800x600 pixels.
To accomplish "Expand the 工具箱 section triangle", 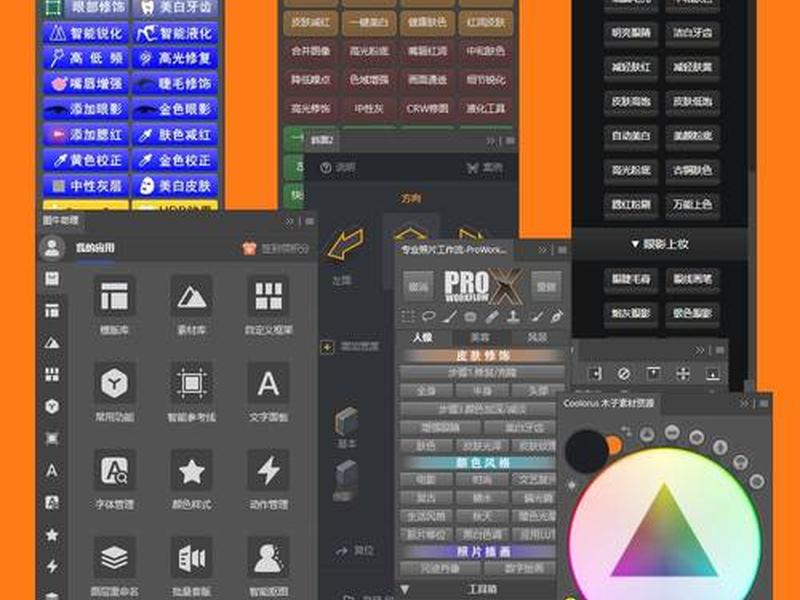I will tap(405, 590).
